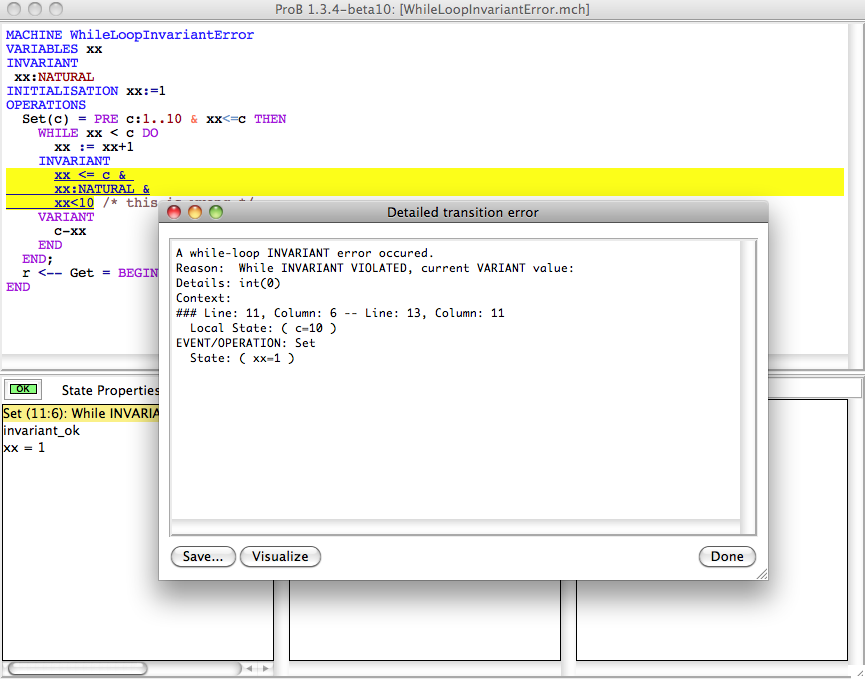Click the Visualize button
This screenshot has height=680, width=865.
pos(280,556)
